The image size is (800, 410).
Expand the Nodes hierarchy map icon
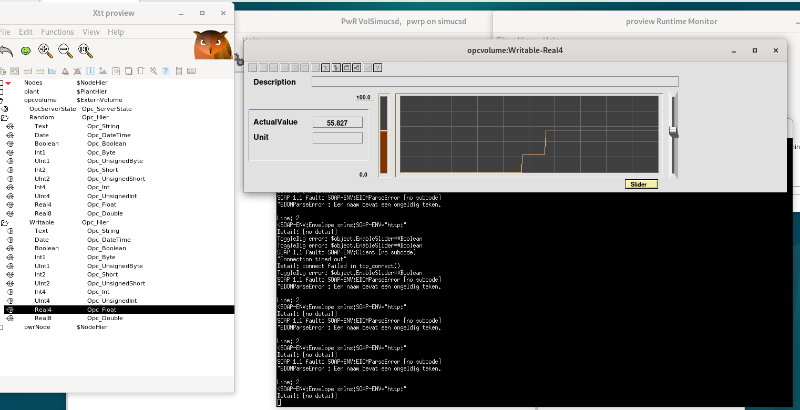pyautogui.click(x=2, y=83)
